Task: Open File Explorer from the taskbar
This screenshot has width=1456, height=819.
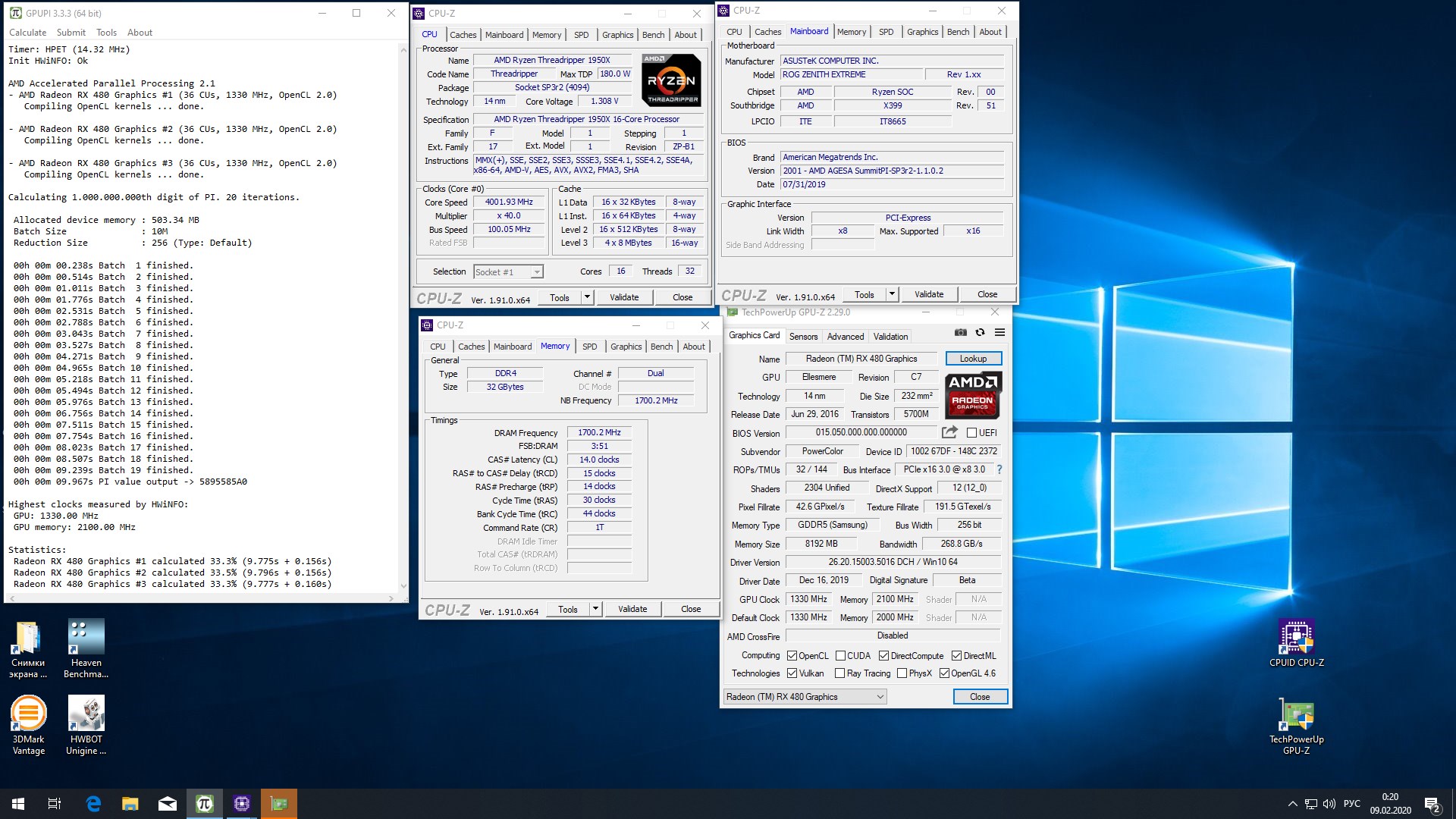Action: coord(130,804)
